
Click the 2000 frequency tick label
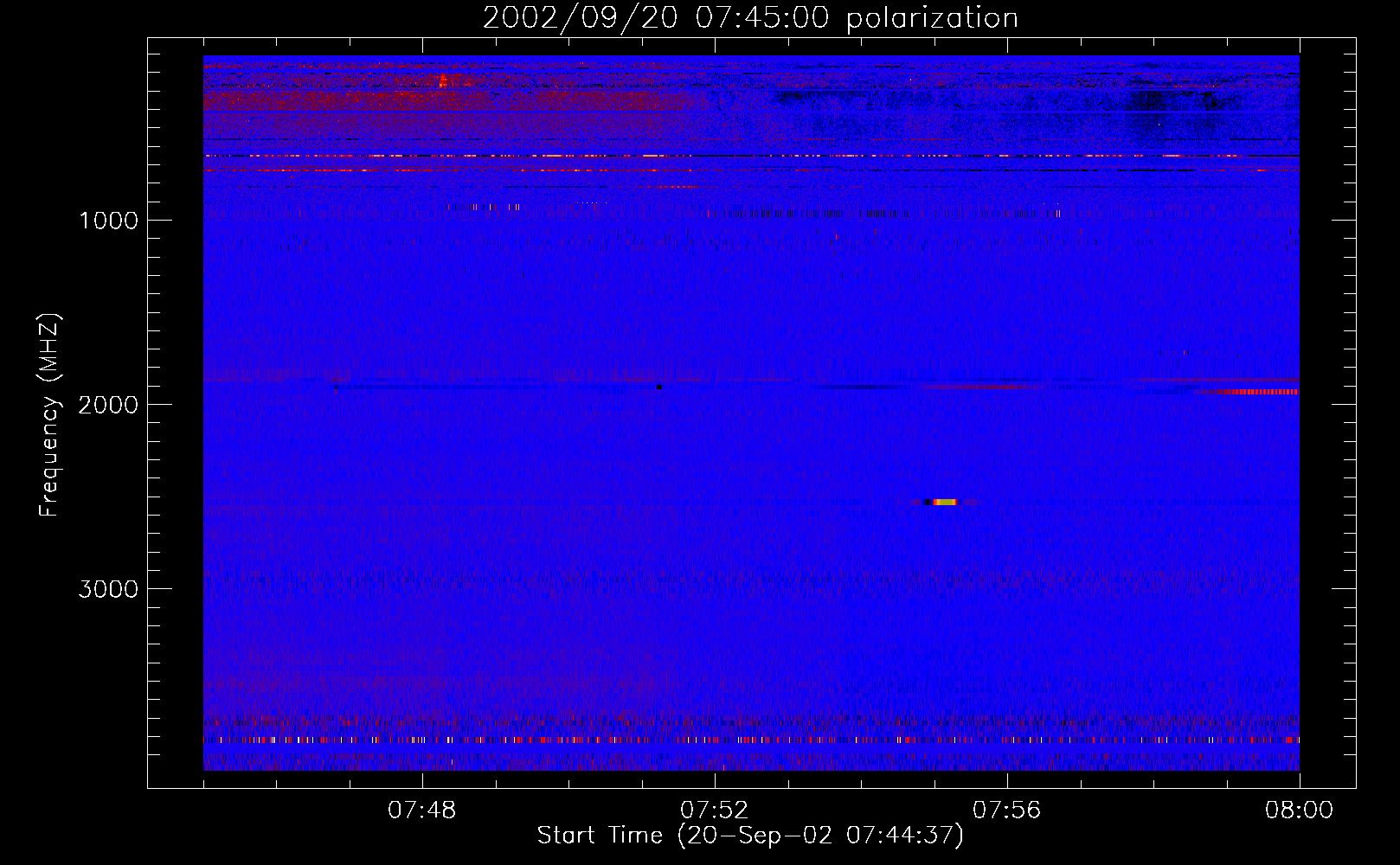108,405
